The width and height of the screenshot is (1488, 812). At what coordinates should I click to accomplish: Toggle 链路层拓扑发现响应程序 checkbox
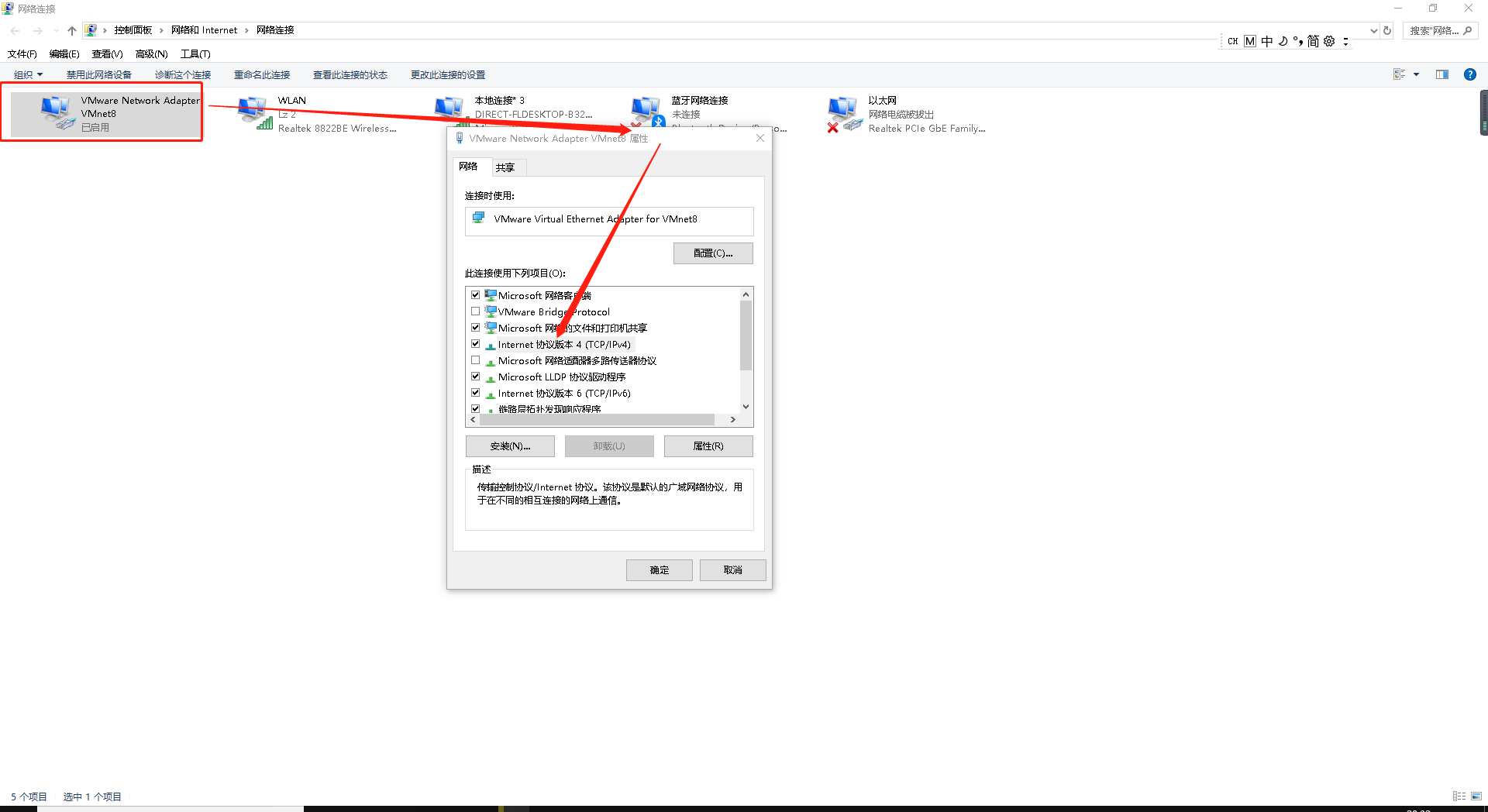point(476,408)
